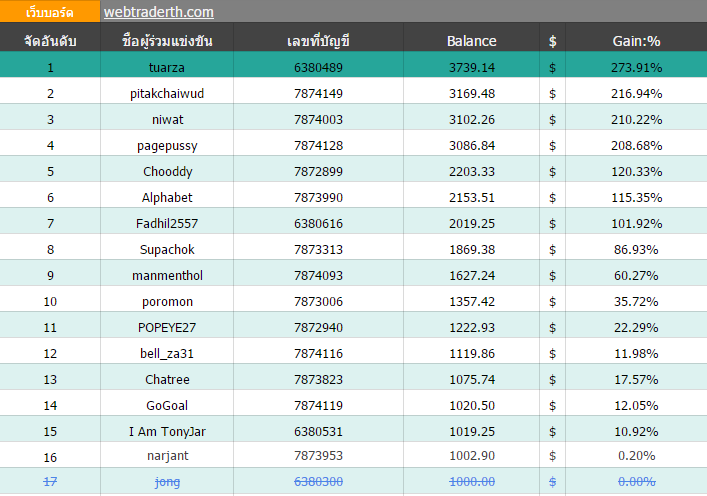This screenshot has height=496, width=707.
Task: Select the Gain:% column header
Action: [636, 41]
